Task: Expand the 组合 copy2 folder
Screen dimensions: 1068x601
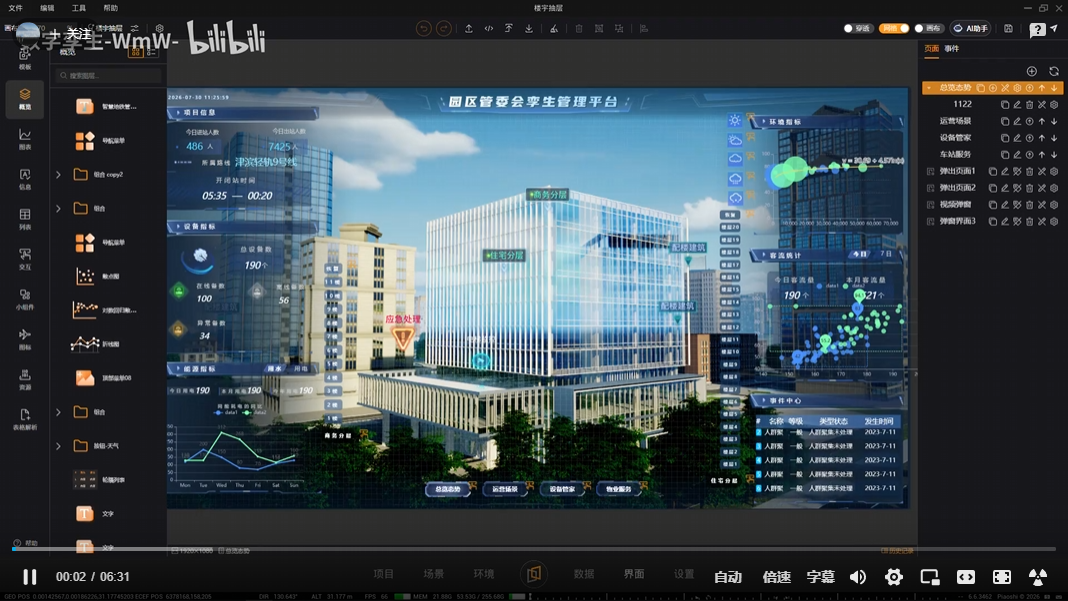Action: pos(58,175)
